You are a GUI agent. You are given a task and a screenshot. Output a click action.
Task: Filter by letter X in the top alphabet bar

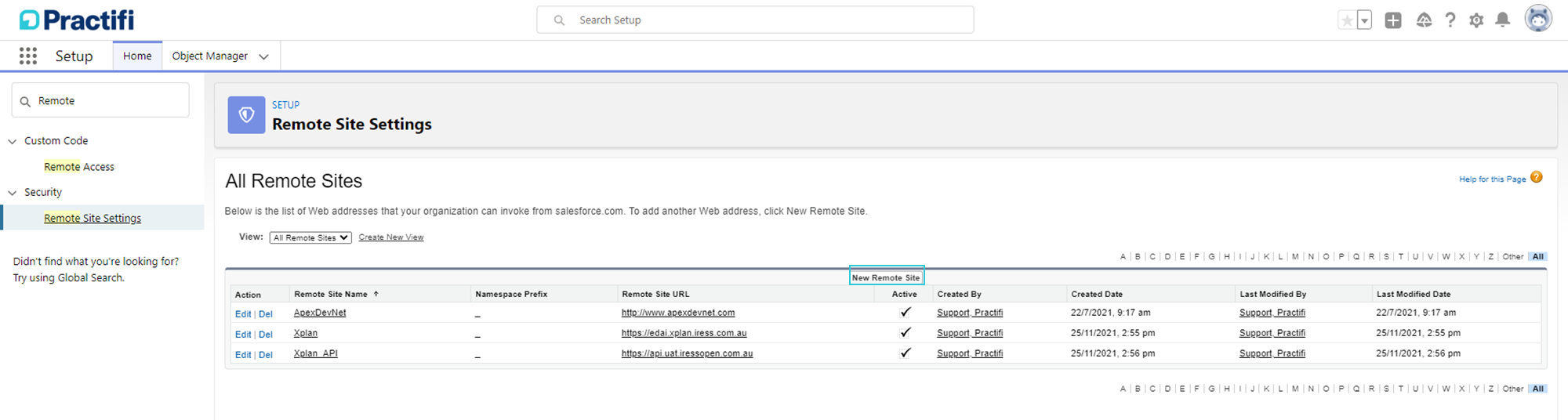coord(1461,256)
